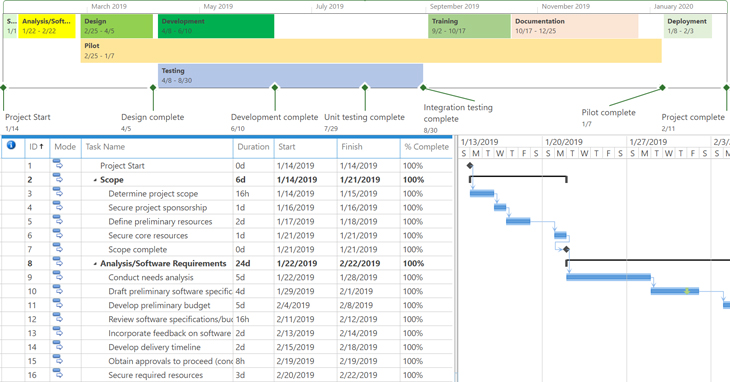
Task: Select the blue Testing timeline bar
Action: [x=291, y=76]
